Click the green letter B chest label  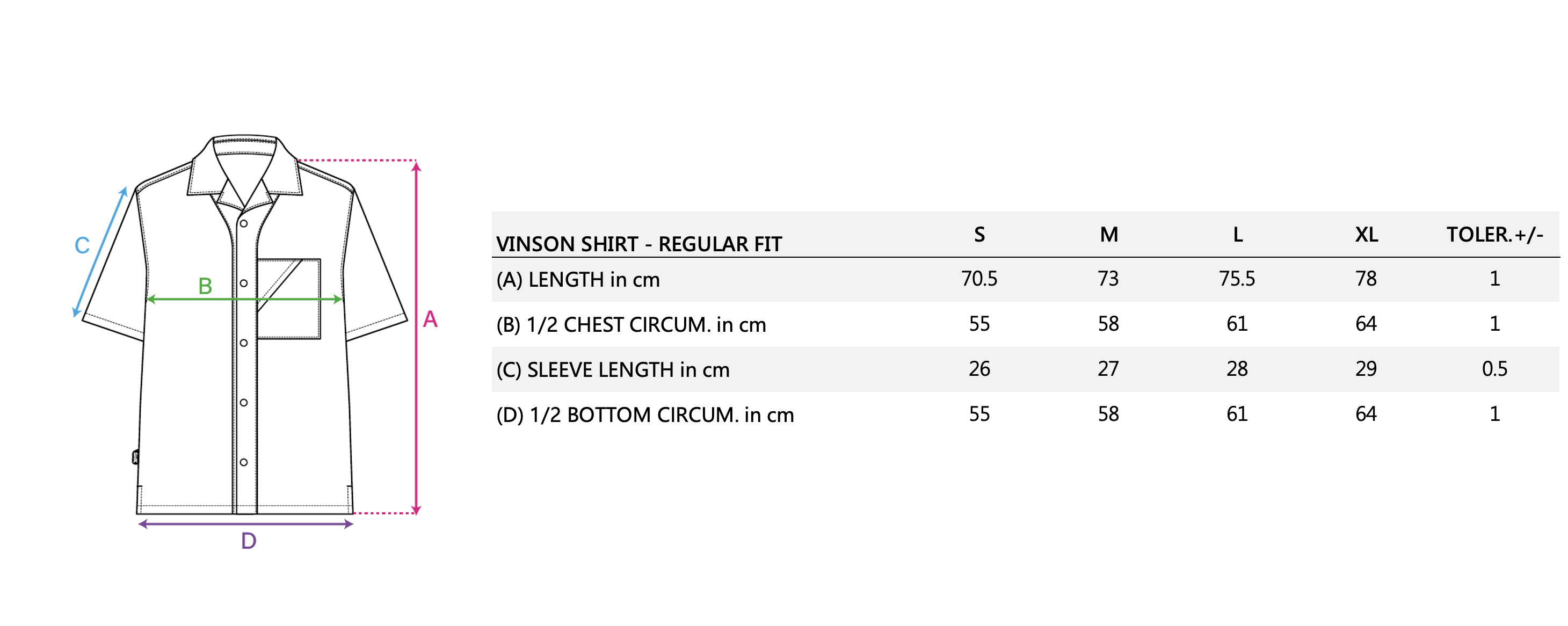pos(205,286)
